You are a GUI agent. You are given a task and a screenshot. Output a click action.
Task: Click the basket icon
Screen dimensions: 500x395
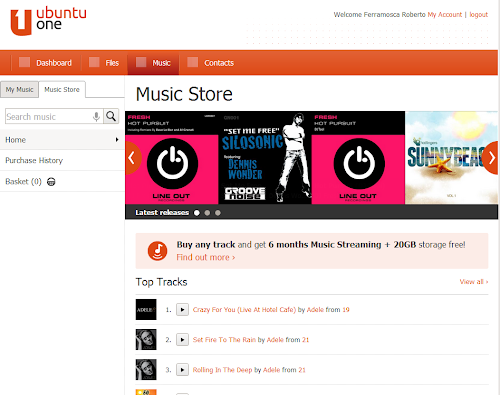(51, 182)
